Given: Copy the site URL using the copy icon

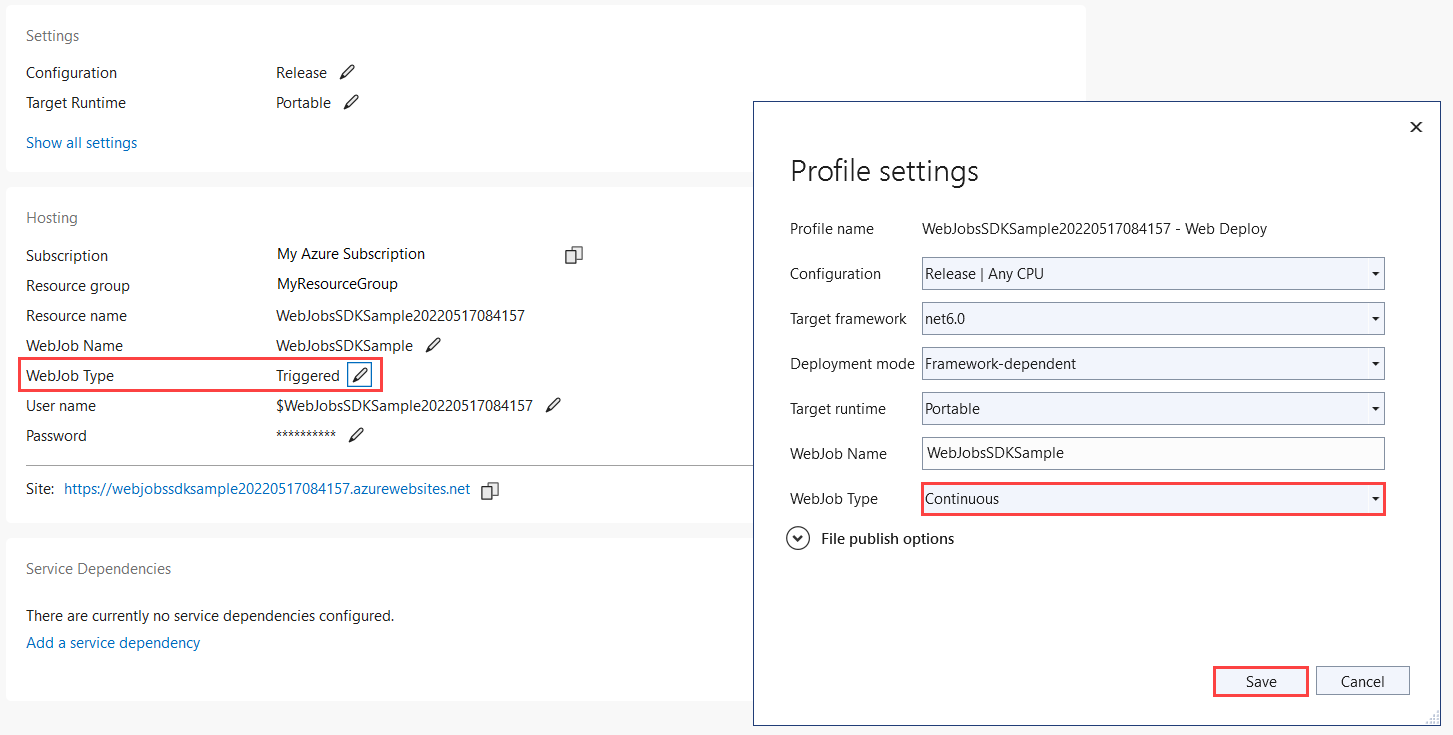Looking at the screenshot, I should tap(490, 490).
